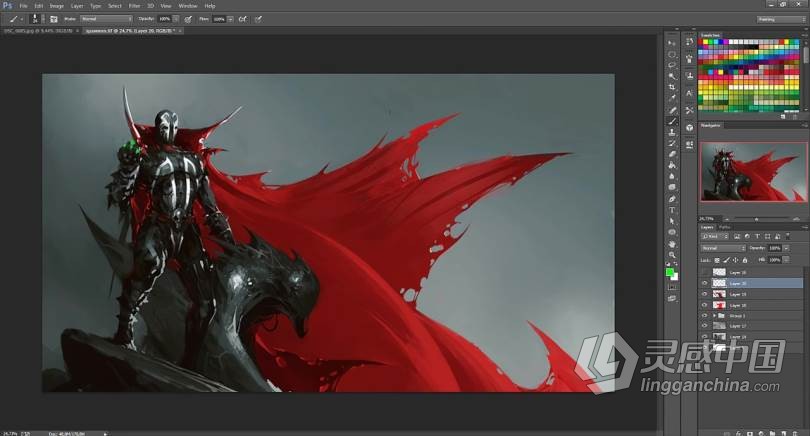Select the Quick Selection tool

[672, 76]
